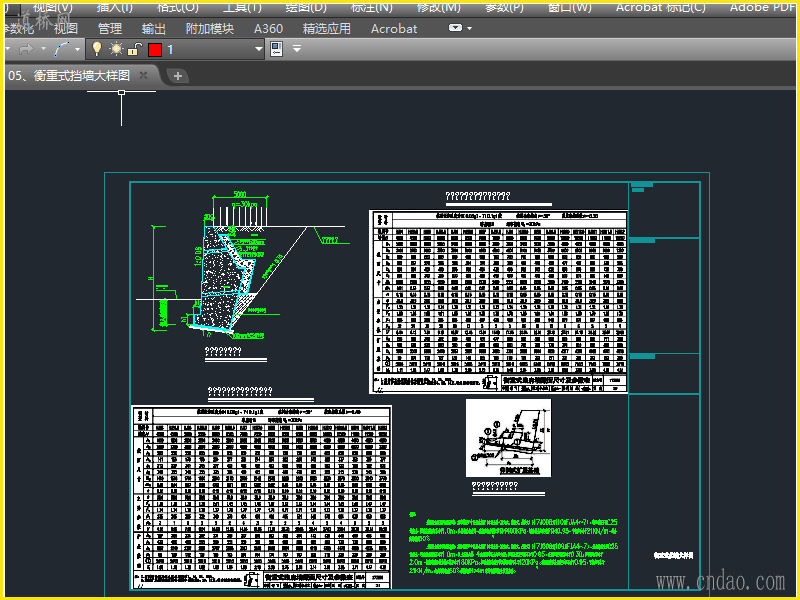Open the new drawing tab plus button
800x600 pixels.
pos(178,76)
